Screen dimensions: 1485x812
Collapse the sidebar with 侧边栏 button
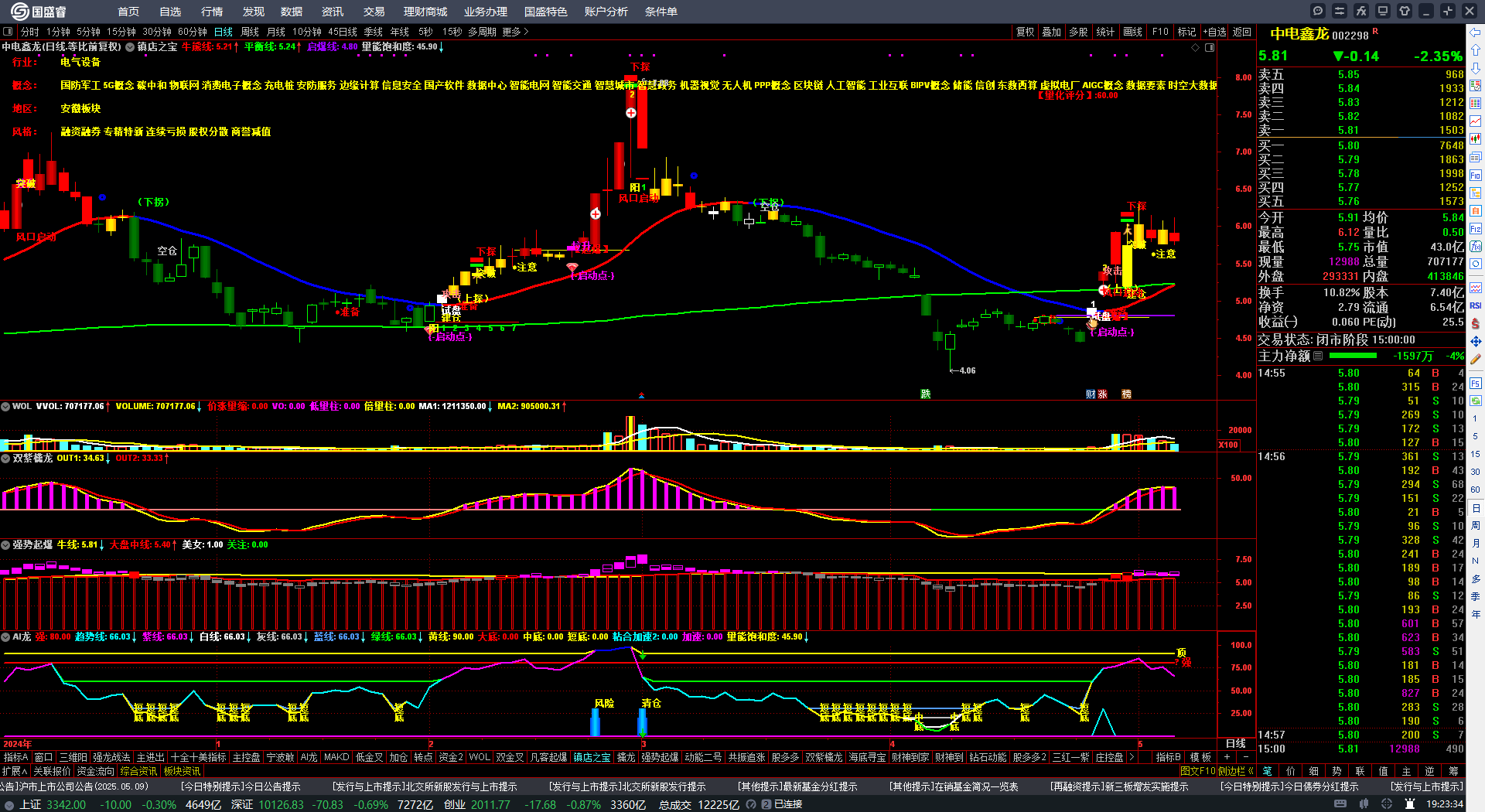point(1235,771)
